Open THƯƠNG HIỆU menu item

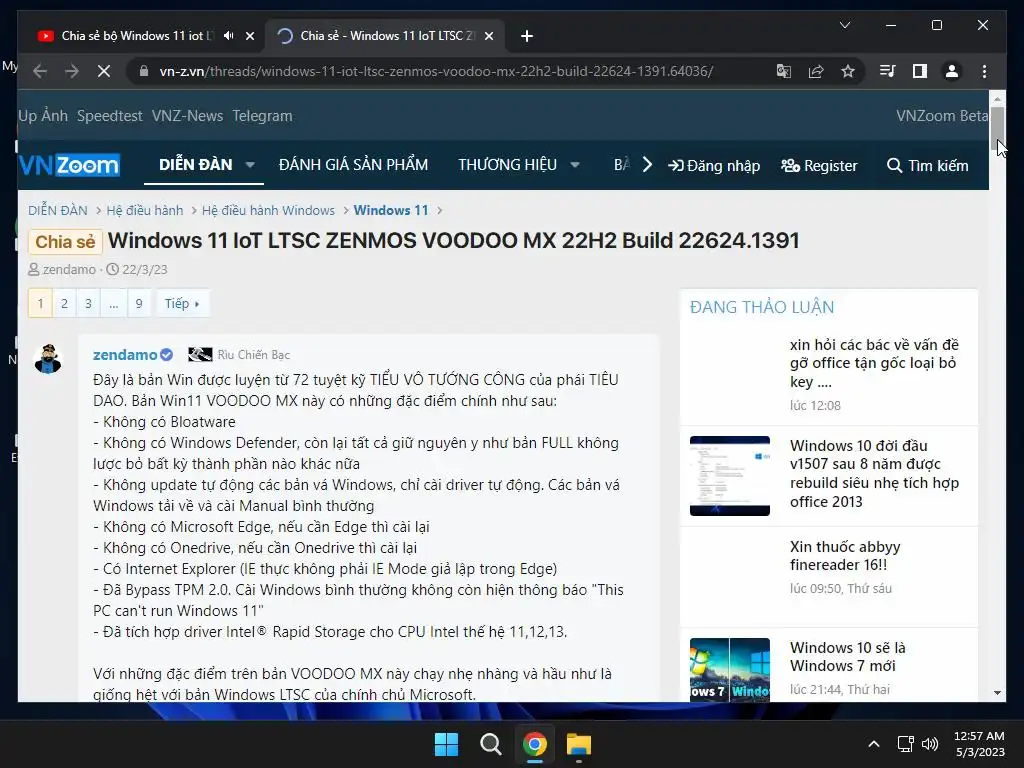click(507, 165)
